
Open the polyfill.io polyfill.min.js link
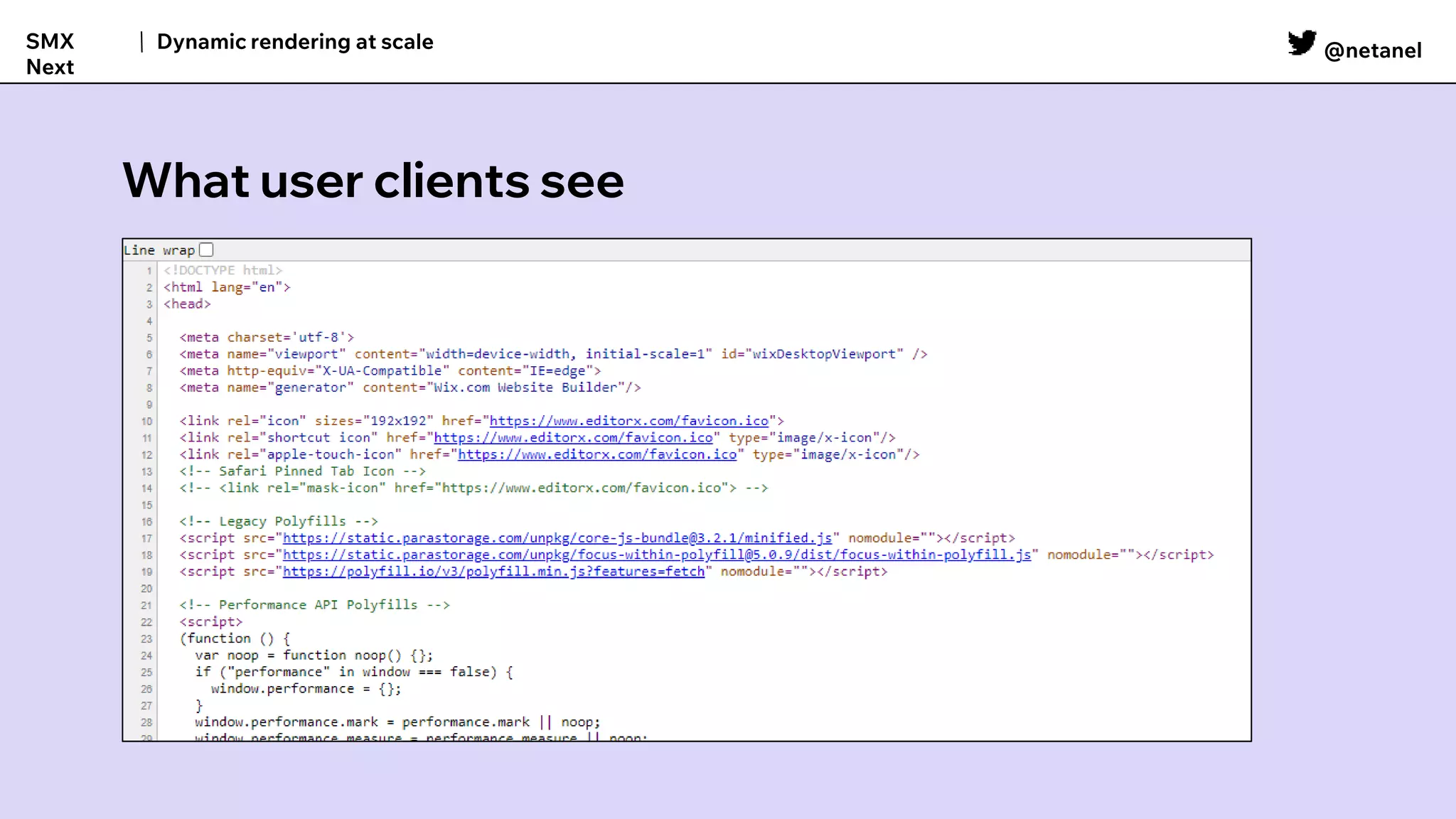coord(493,572)
